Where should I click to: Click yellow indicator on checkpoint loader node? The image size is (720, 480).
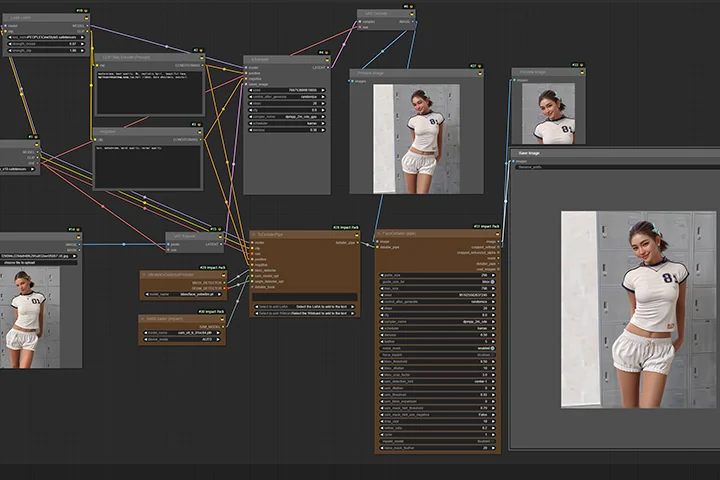coord(37,144)
